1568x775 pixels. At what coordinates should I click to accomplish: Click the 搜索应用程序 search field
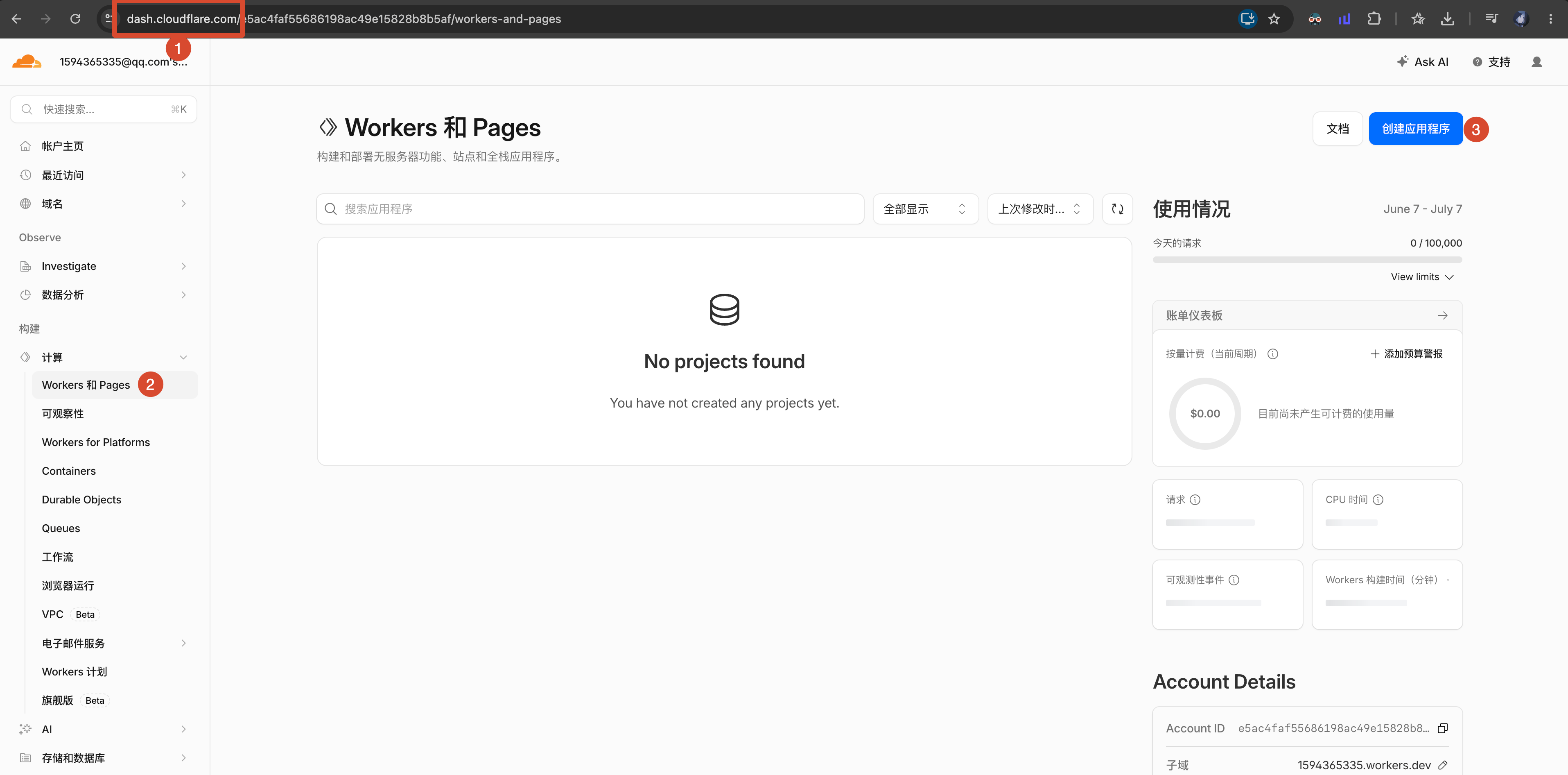coord(590,209)
